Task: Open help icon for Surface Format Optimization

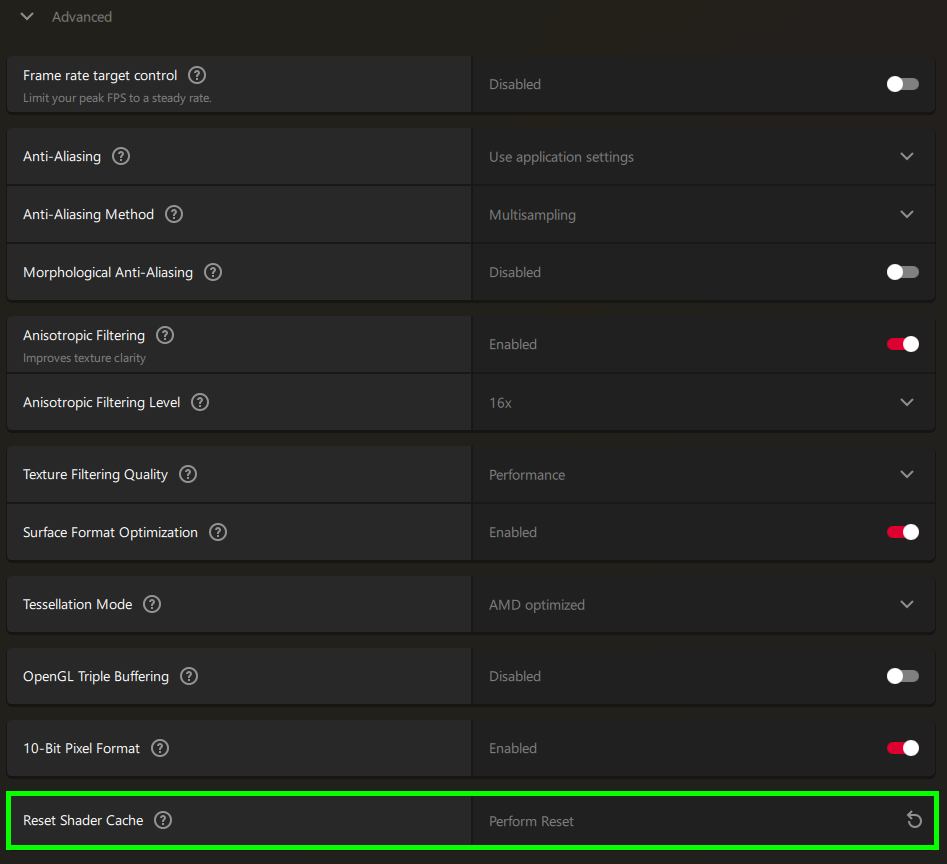Action: click(217, 533)
